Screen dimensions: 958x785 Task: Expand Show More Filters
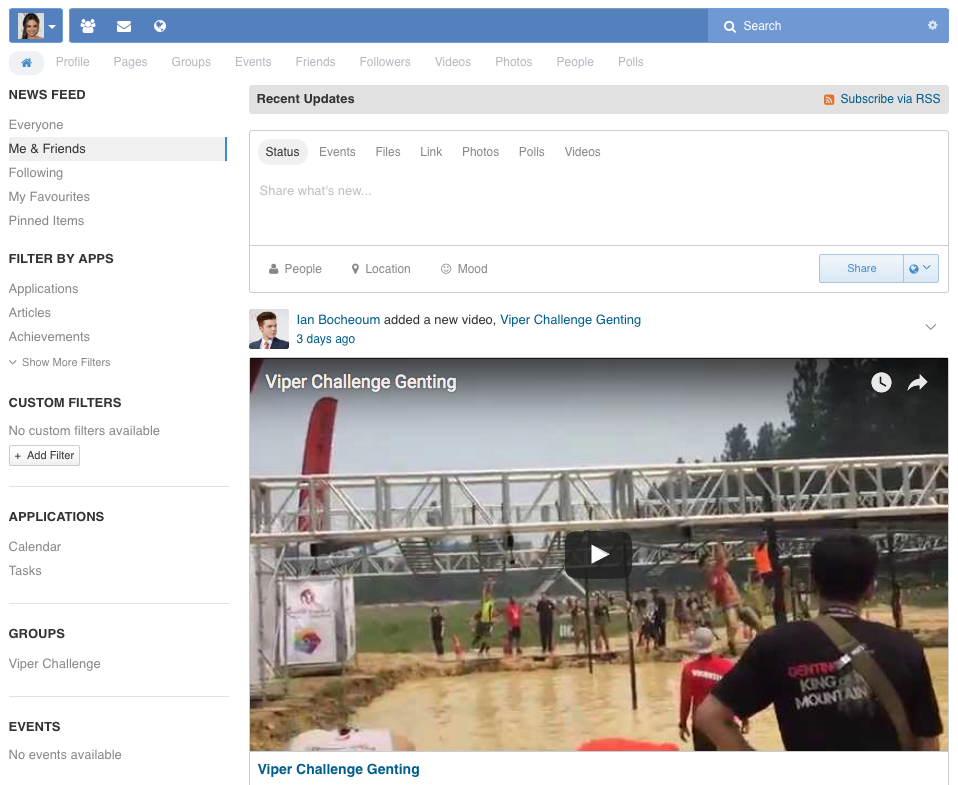coord(60,362)
